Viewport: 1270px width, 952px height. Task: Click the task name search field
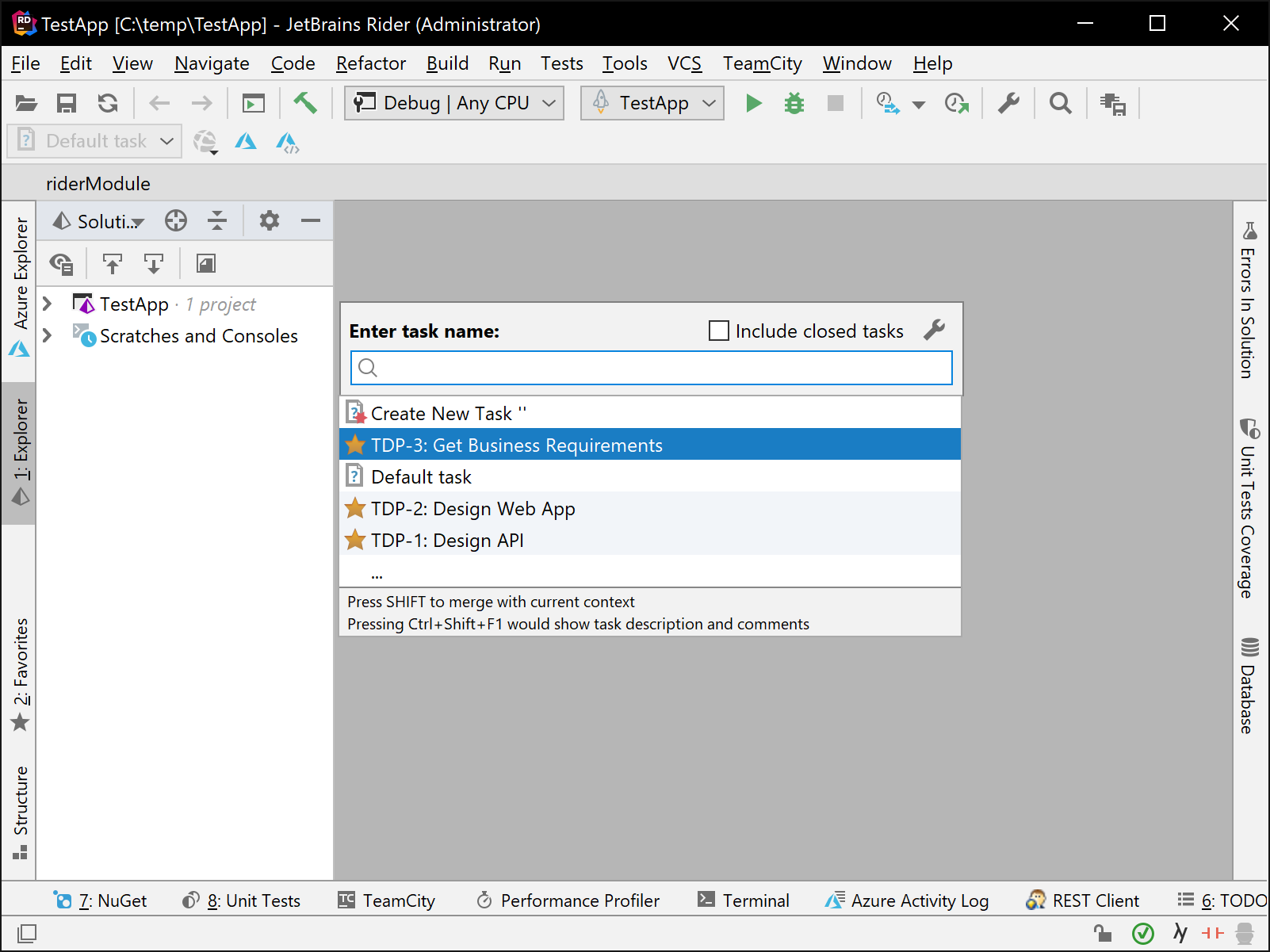652,368
